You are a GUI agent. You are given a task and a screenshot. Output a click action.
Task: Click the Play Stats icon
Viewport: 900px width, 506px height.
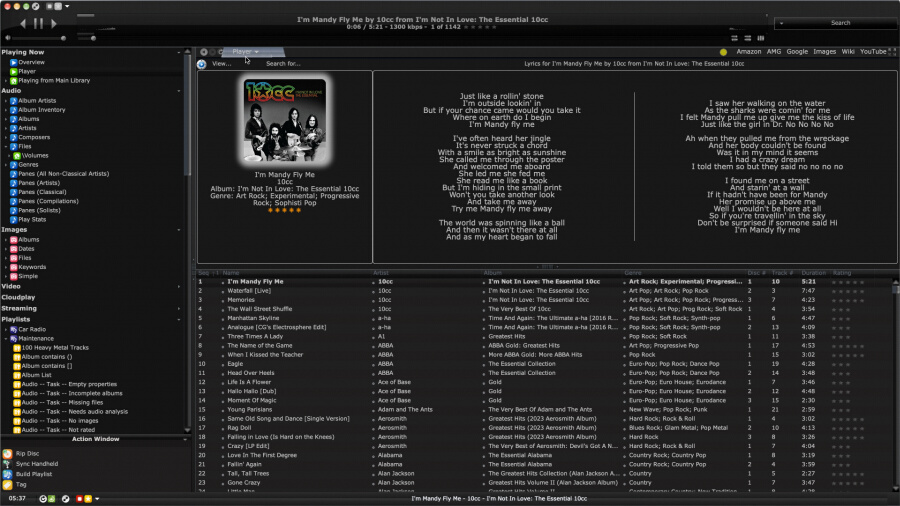(x=13, y=219)
